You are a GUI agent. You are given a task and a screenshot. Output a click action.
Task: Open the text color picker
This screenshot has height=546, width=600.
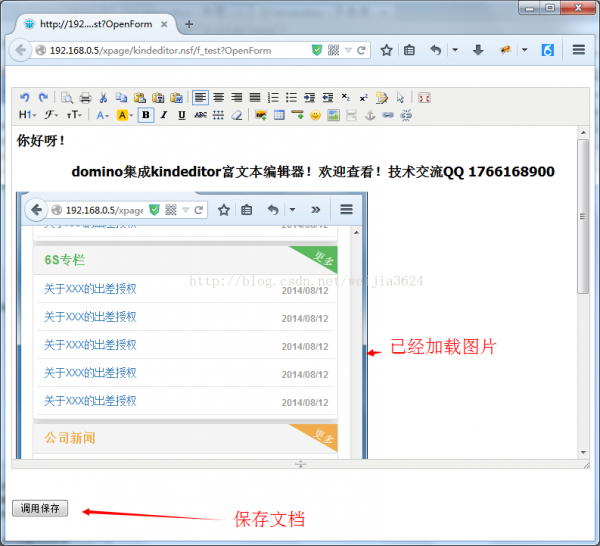(103, 115)
